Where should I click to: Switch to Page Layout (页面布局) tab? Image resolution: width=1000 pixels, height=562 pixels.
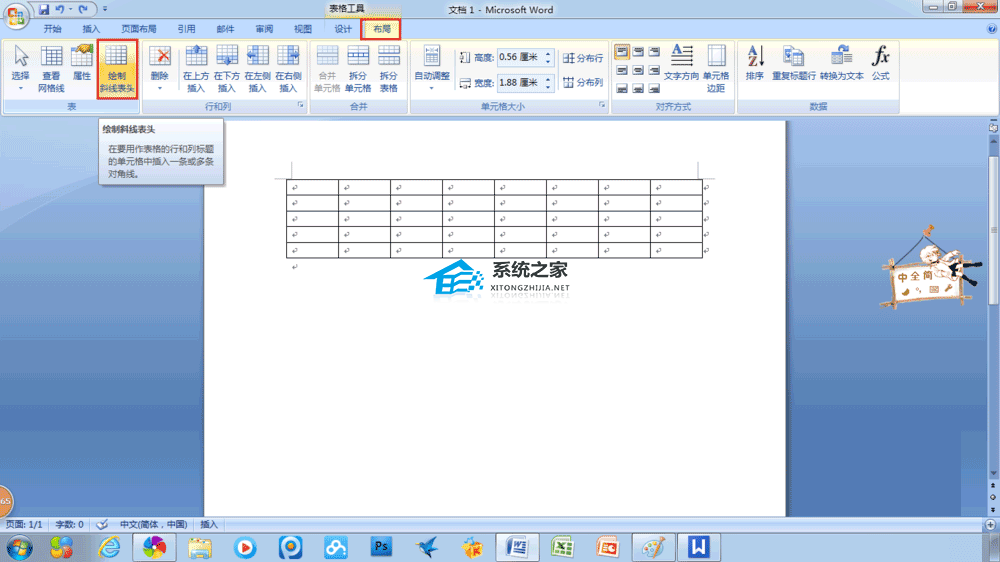coord(139,29)
